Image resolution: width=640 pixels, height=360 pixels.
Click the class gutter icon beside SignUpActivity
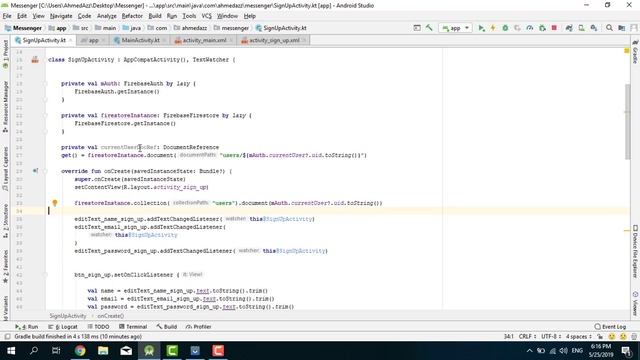35,60
